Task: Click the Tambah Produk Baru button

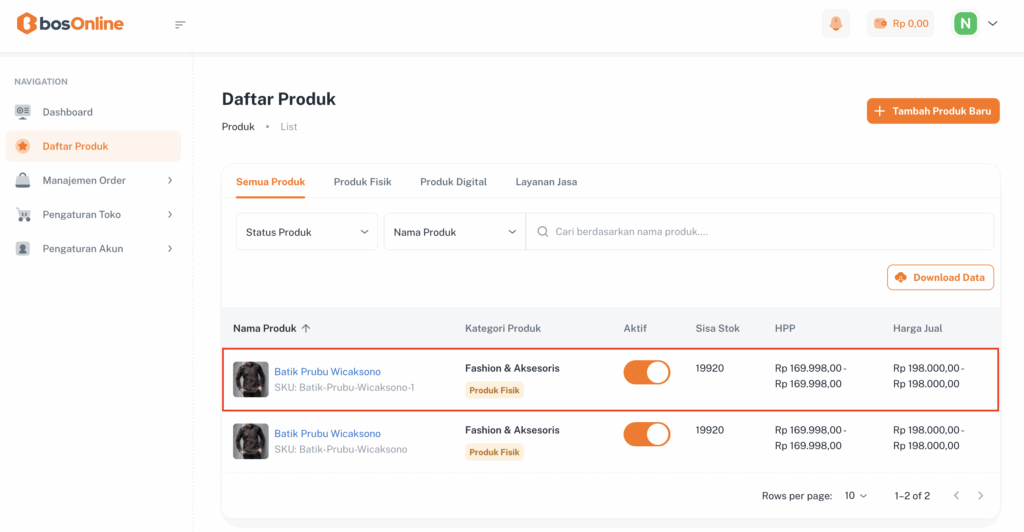Action: click(x=933, y=111)
